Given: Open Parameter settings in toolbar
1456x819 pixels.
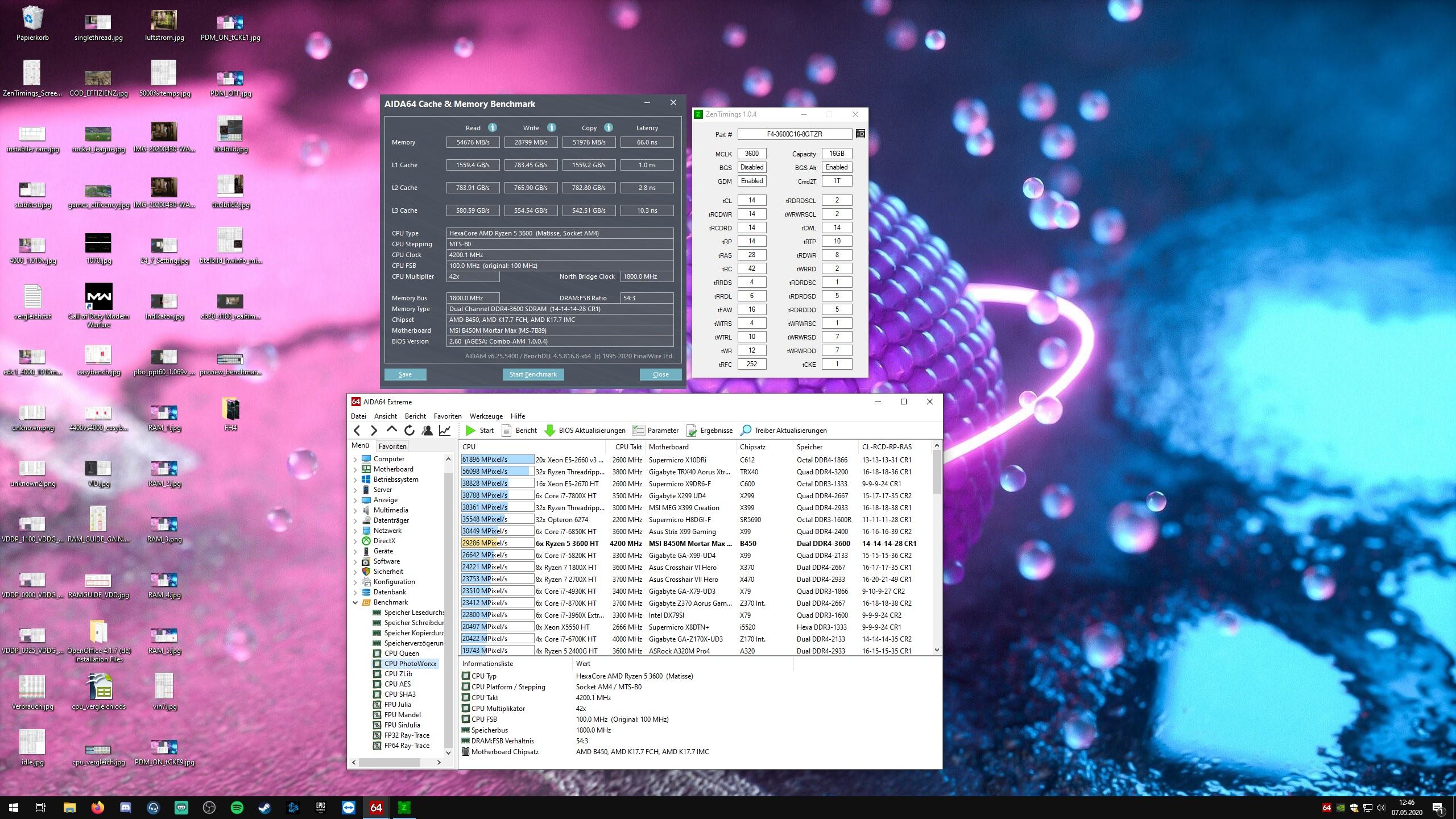Looking at the screenshot, I should 656,431.
